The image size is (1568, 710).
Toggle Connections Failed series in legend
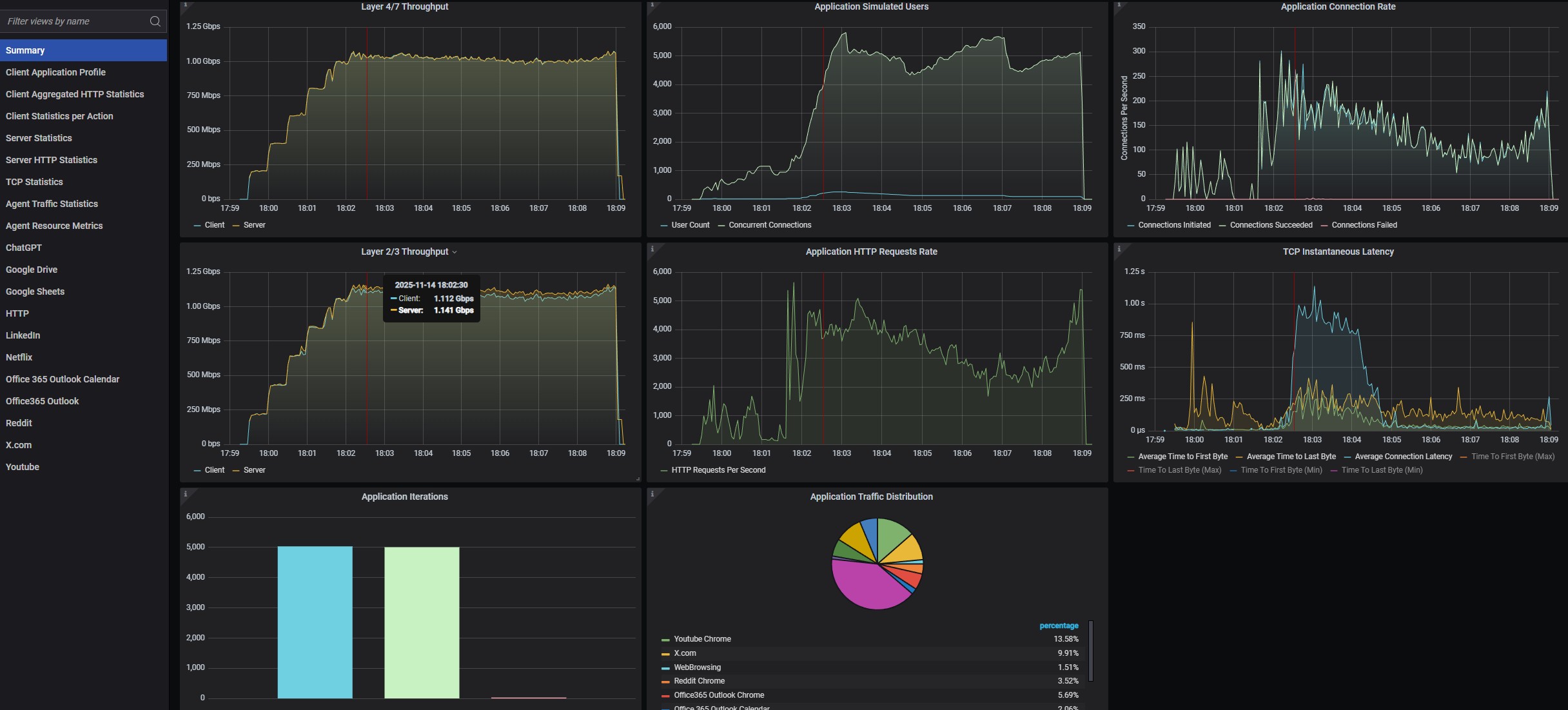pos(1364,225)
